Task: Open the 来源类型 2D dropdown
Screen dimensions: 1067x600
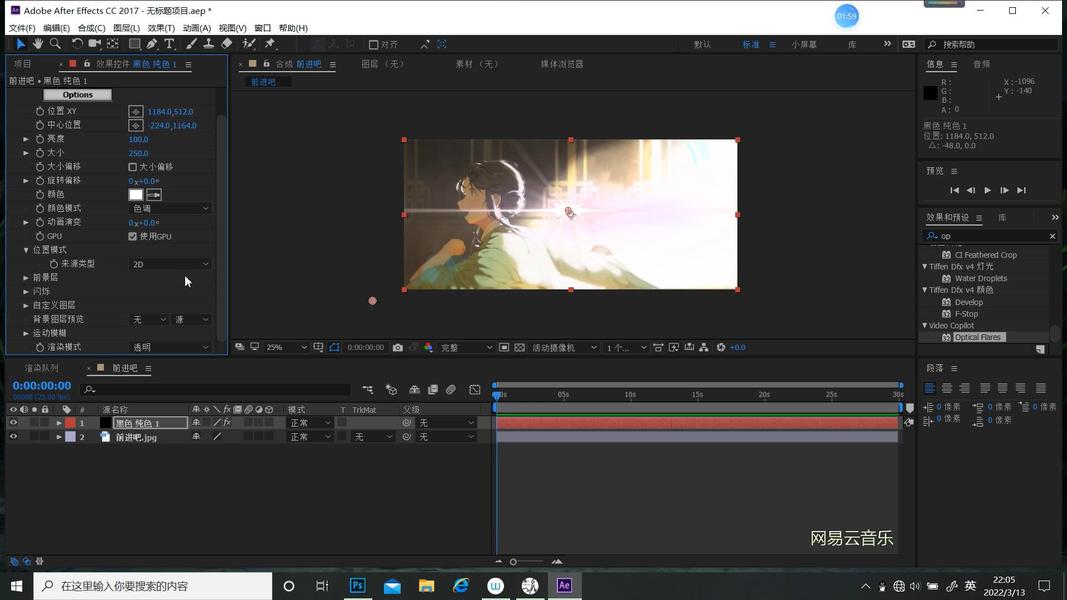Action: pyautogui.click(x=170, y=264)
